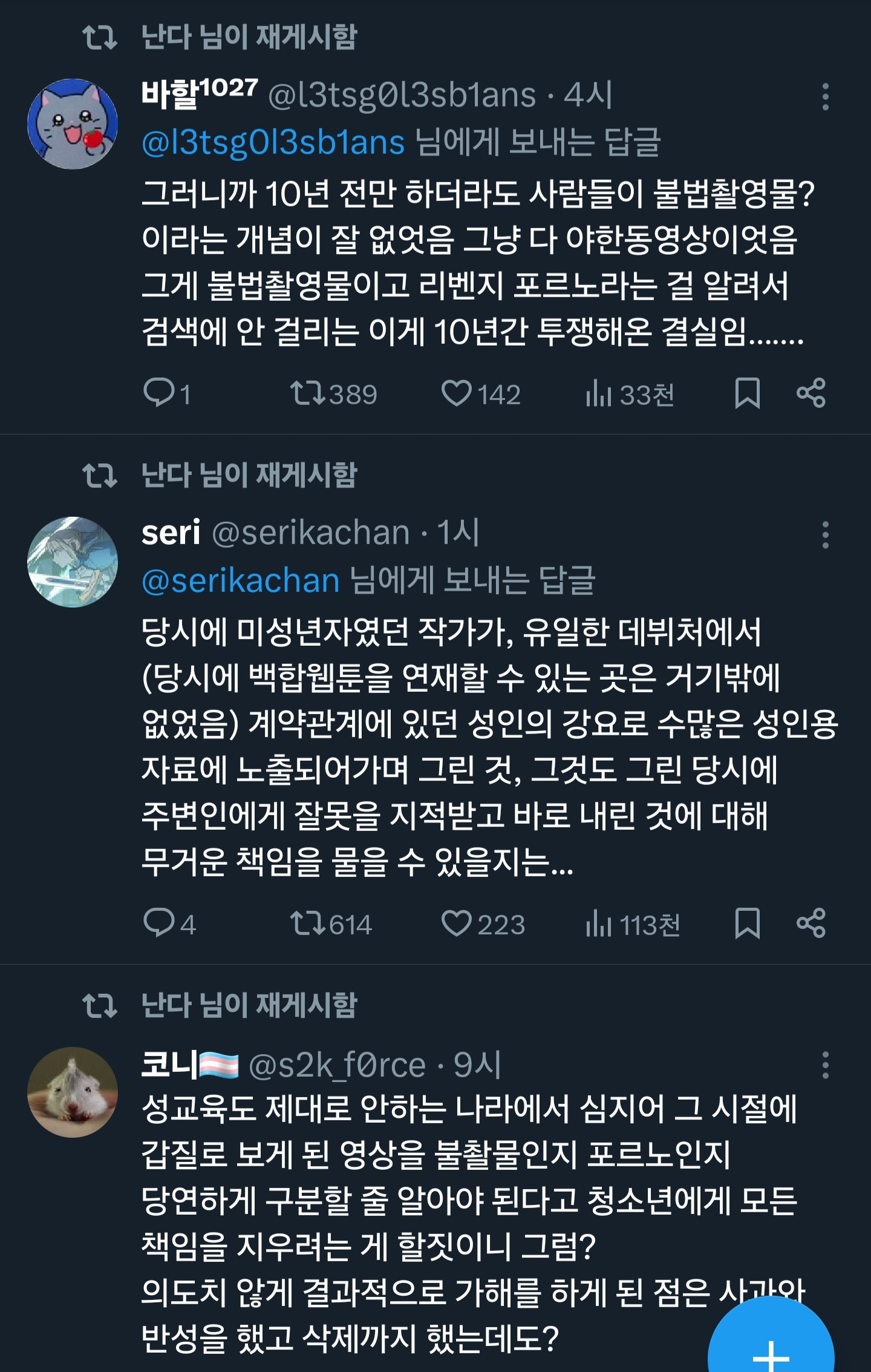View analytics showing 33천 views

(x=599, y=394)
